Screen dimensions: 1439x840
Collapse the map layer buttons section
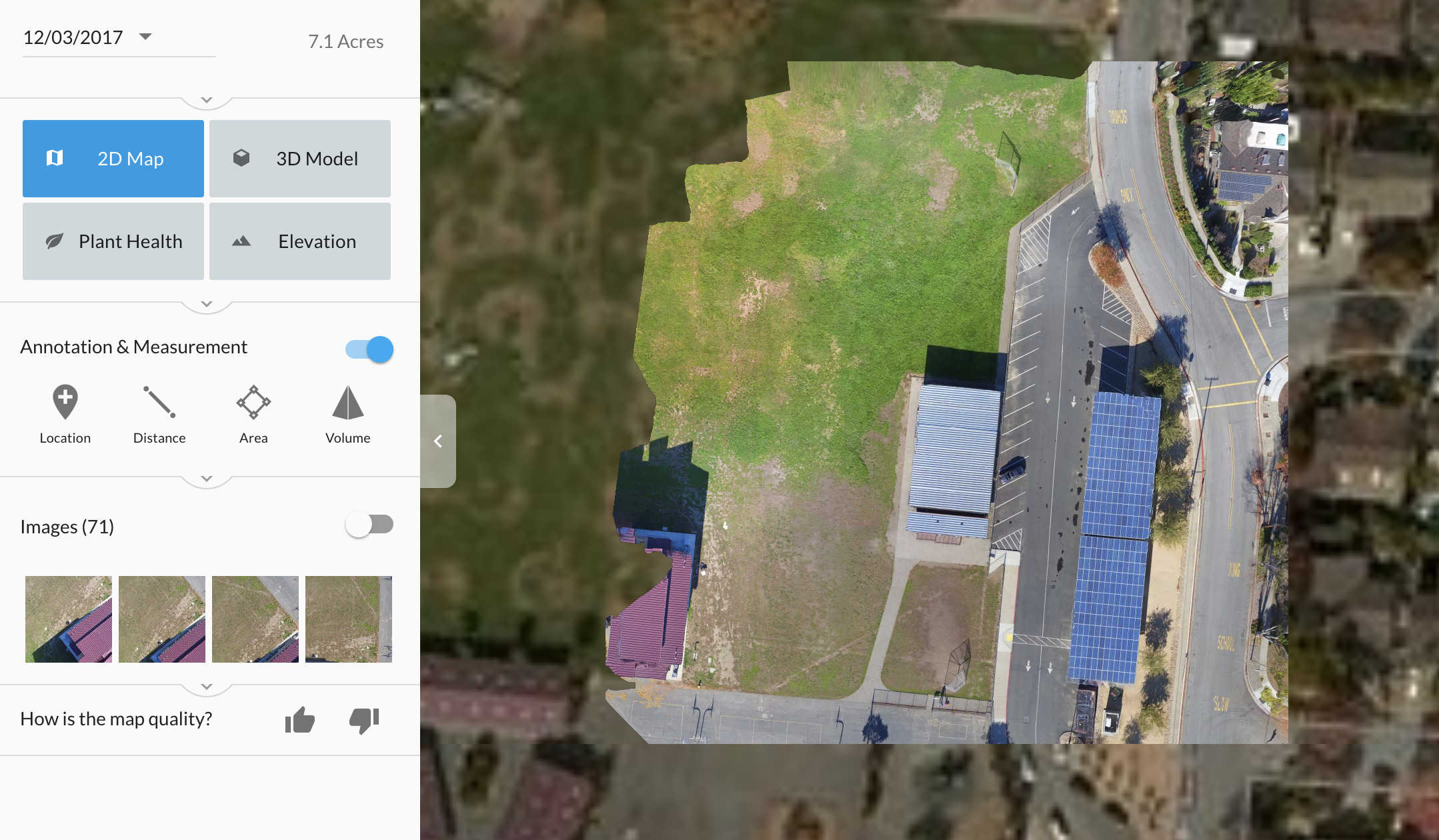click(207, 304)
